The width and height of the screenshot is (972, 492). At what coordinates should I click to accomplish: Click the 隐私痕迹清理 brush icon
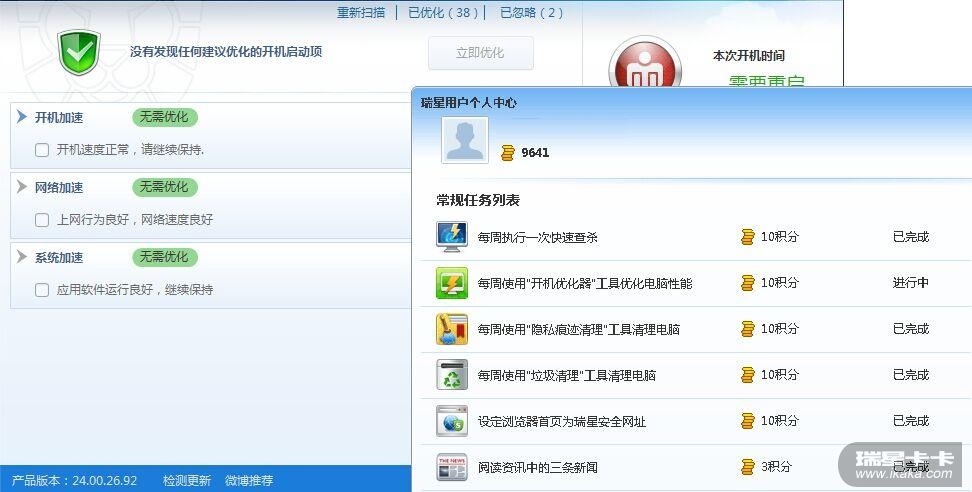[x=452, y=329]
